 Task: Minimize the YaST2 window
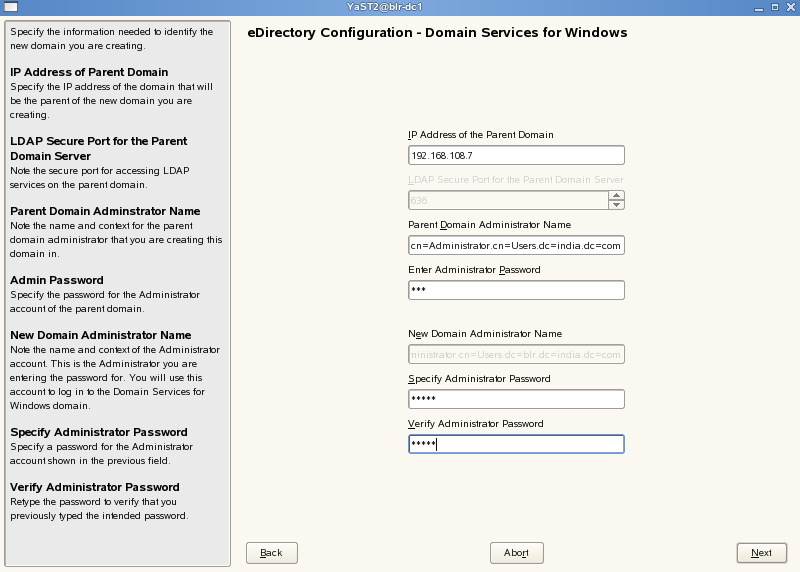point(759,7)
